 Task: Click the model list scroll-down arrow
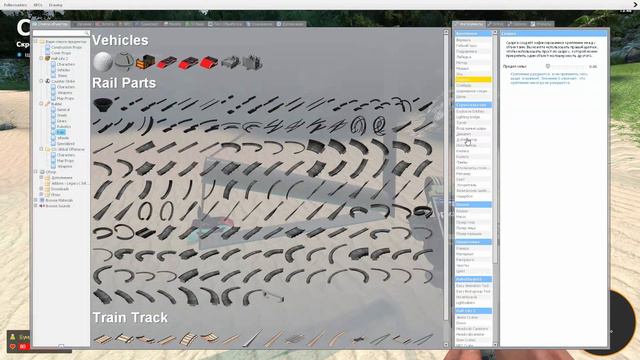pos(446,345)
